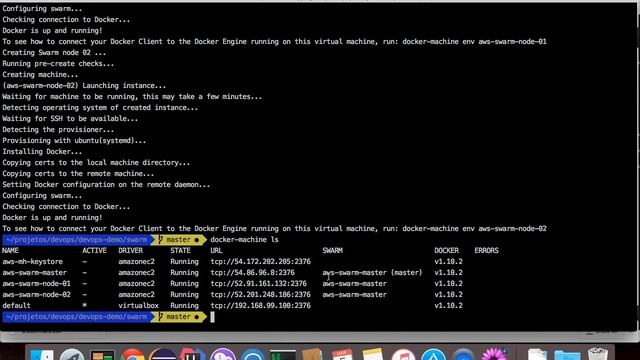The width and height of the screenshot is (640, 360).
Task: Open Eclipse from the dock
Action: 162,355
